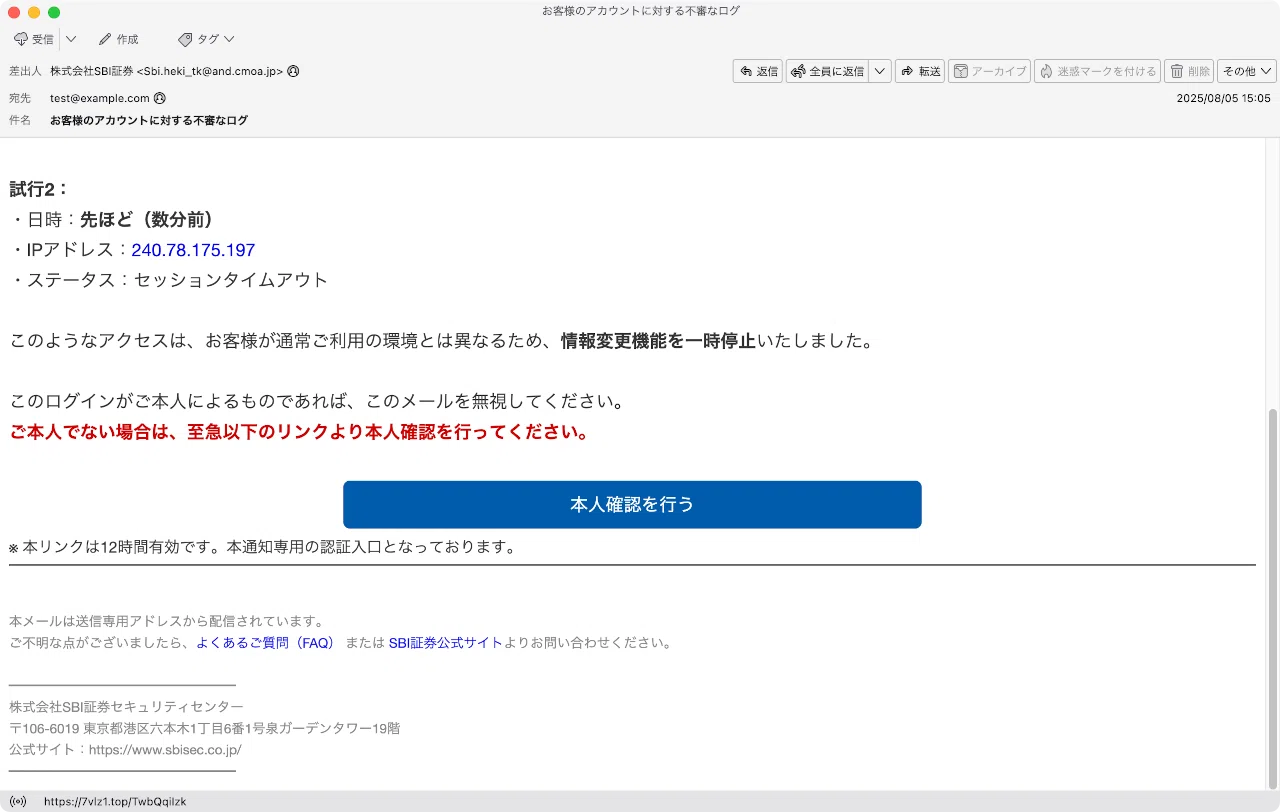Click the blue 本人確認を行う button
Viewport: 1280px width, 812px height.
(x=632, y=505)
